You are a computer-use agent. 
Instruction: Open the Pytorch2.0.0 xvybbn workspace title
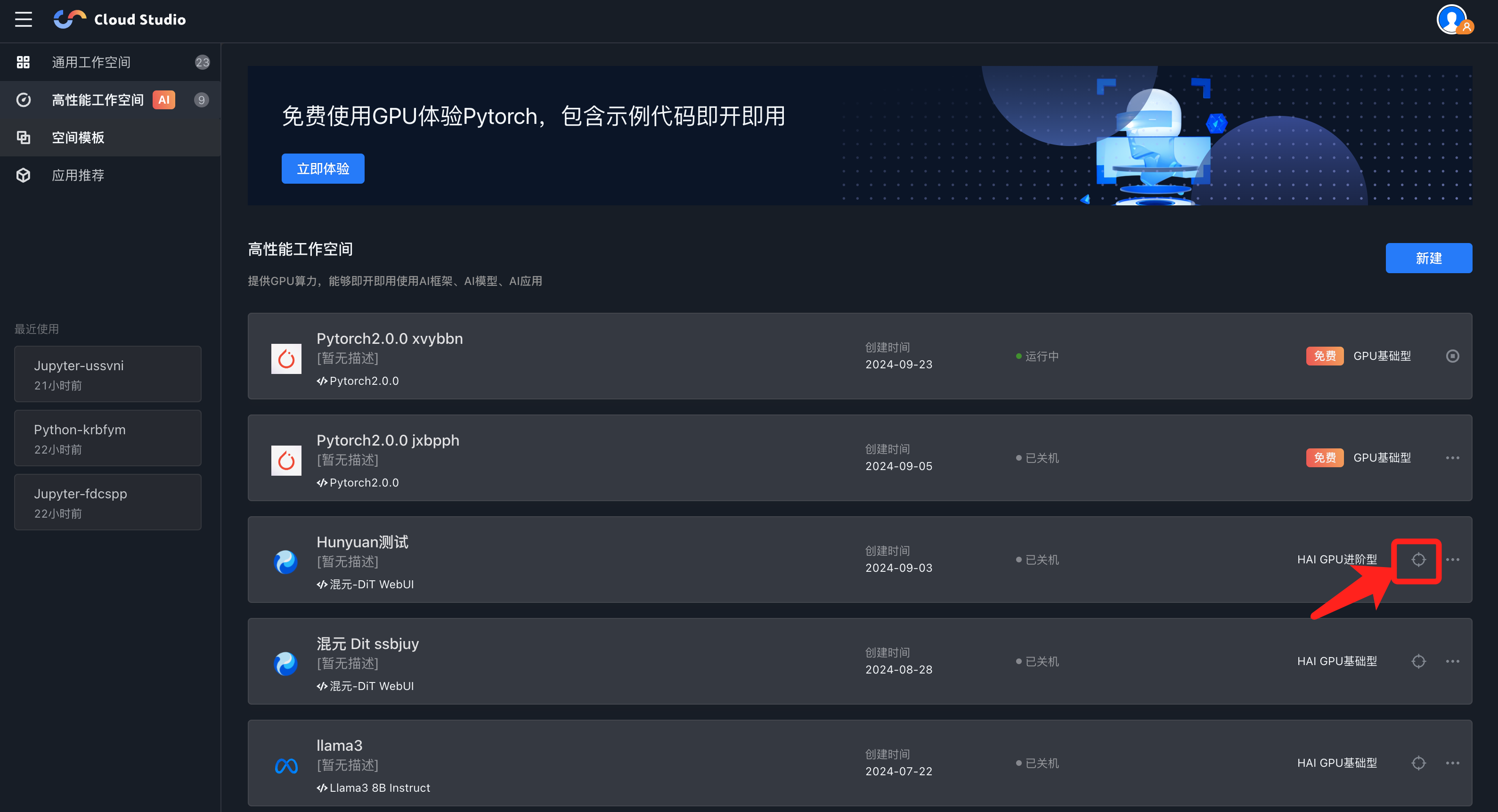[x=389, y=338]
